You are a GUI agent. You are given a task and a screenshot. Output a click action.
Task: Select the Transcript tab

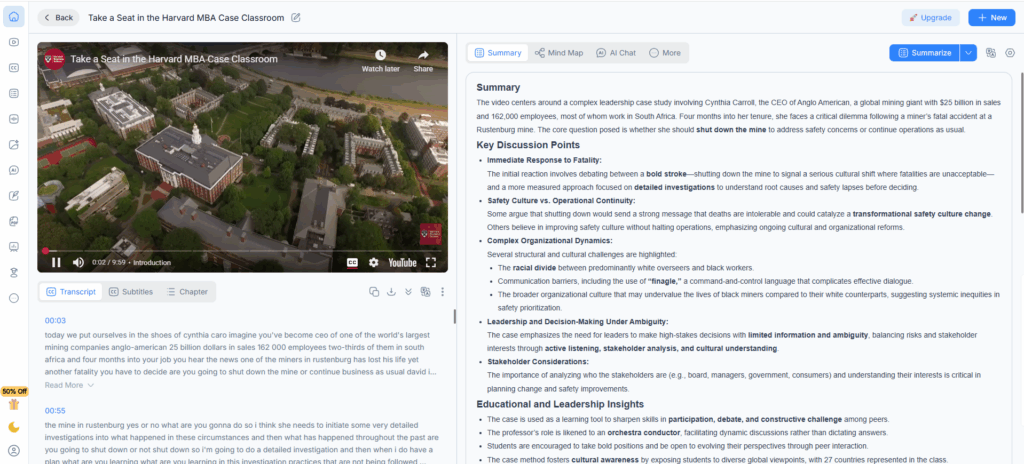click(71, 291)
